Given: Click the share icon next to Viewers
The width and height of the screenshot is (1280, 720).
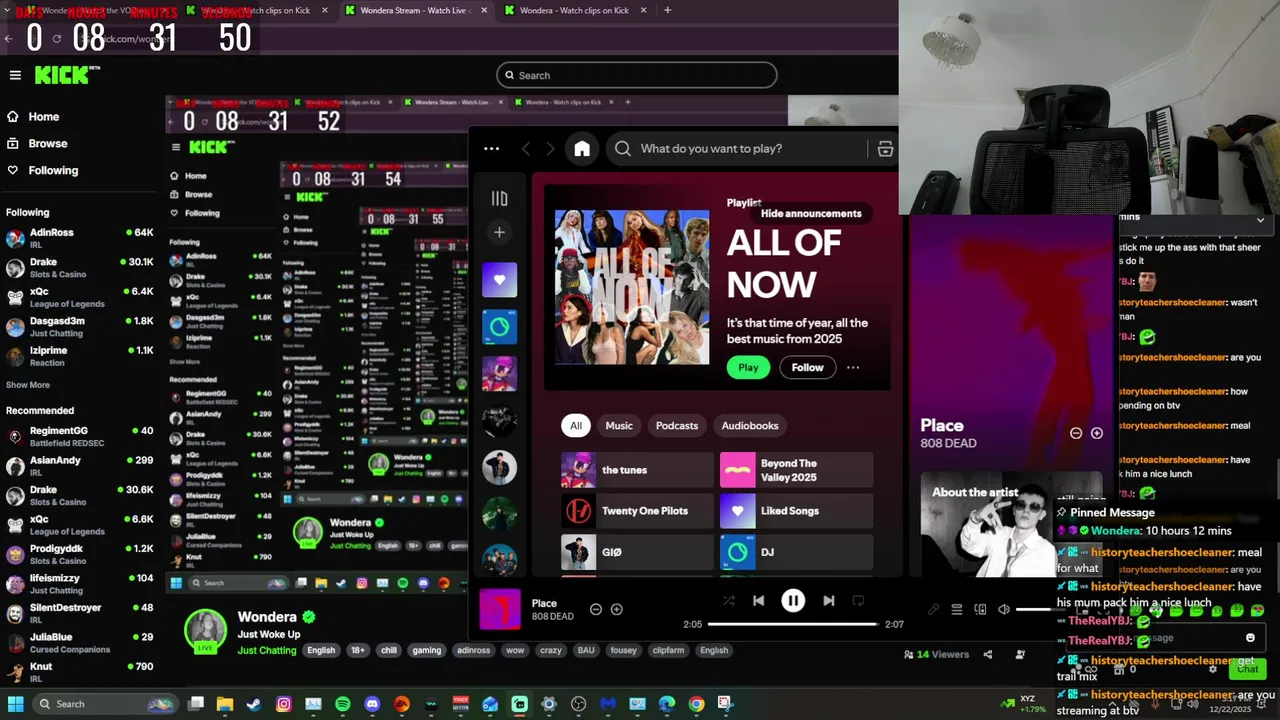Looking at the screenshot, I should point(988,655).
